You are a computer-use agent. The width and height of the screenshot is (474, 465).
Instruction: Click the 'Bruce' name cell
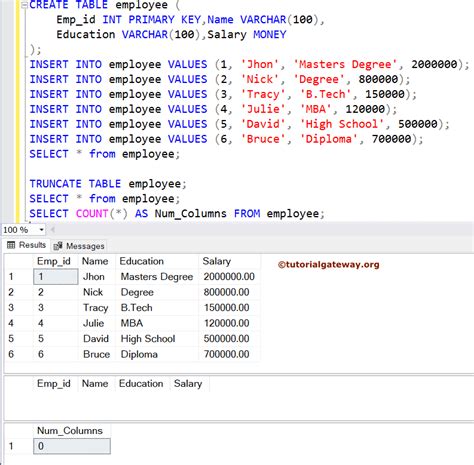97,354
